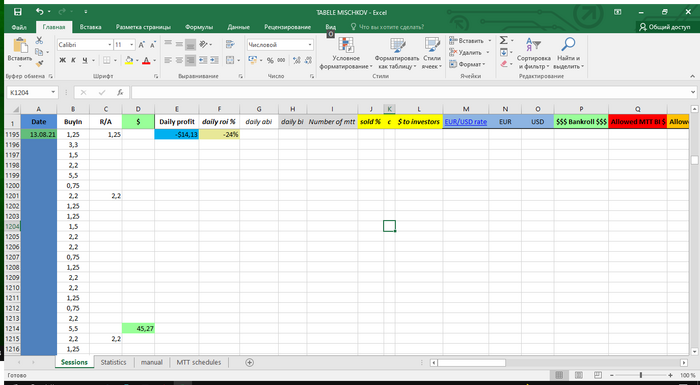Toggle center horizontal alignment

click(179, 60)
